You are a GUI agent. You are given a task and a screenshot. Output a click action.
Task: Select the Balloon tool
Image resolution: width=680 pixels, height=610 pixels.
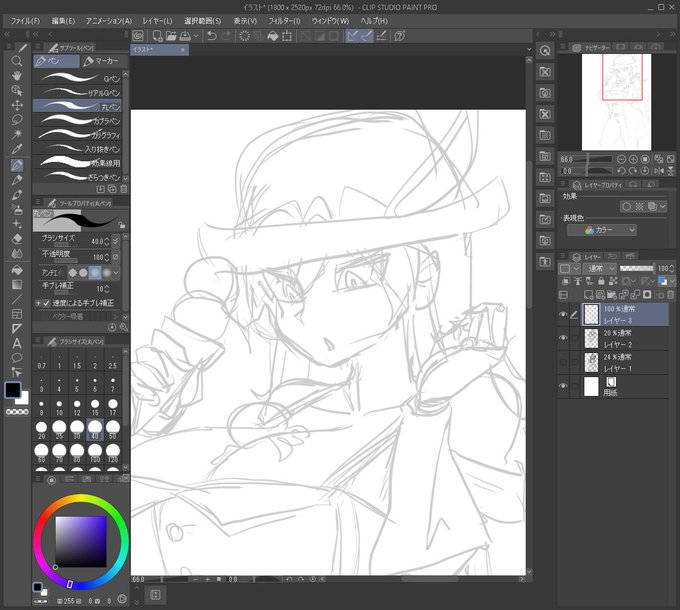click(x=16, y=358)
